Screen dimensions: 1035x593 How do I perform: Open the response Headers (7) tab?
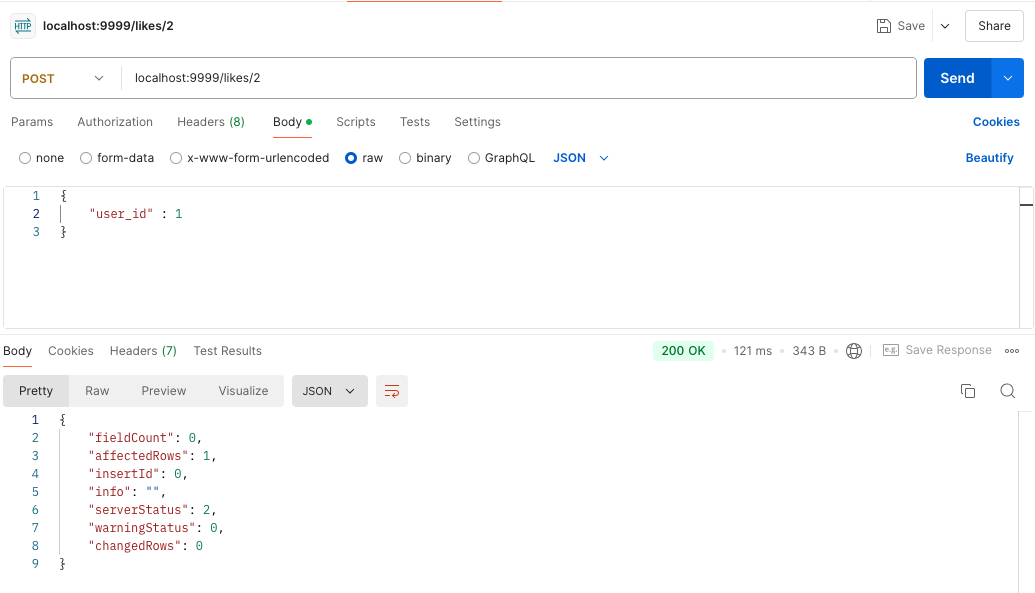coord(143,351)
